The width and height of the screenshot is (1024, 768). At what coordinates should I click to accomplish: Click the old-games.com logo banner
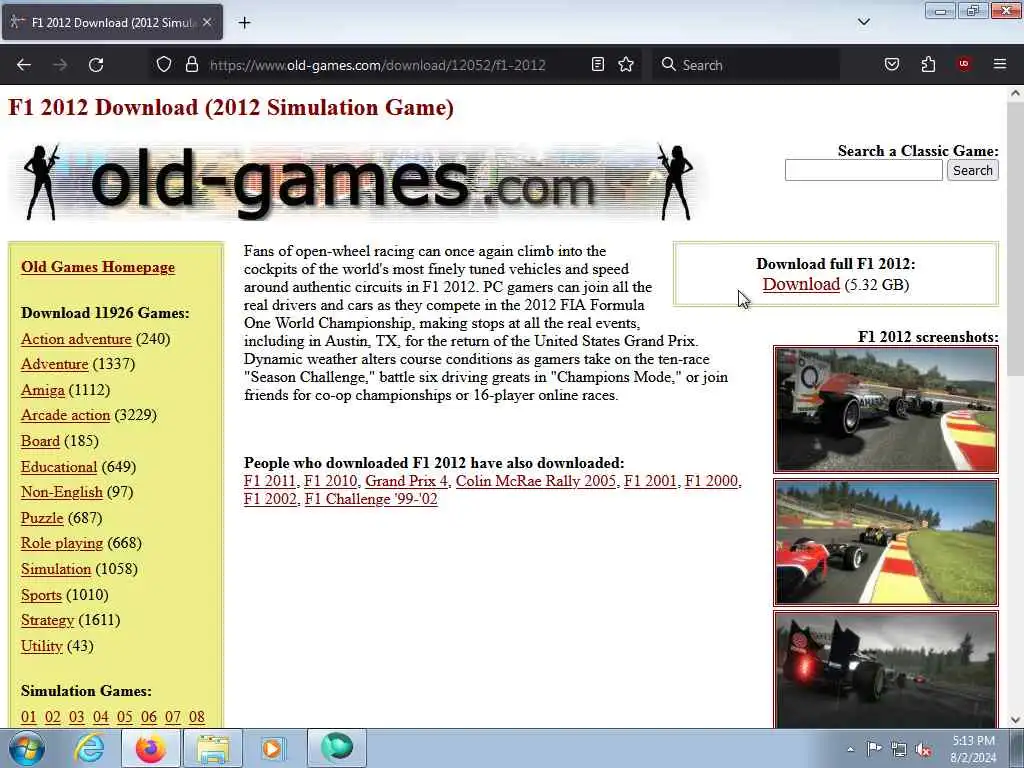[x=358, y=183]
